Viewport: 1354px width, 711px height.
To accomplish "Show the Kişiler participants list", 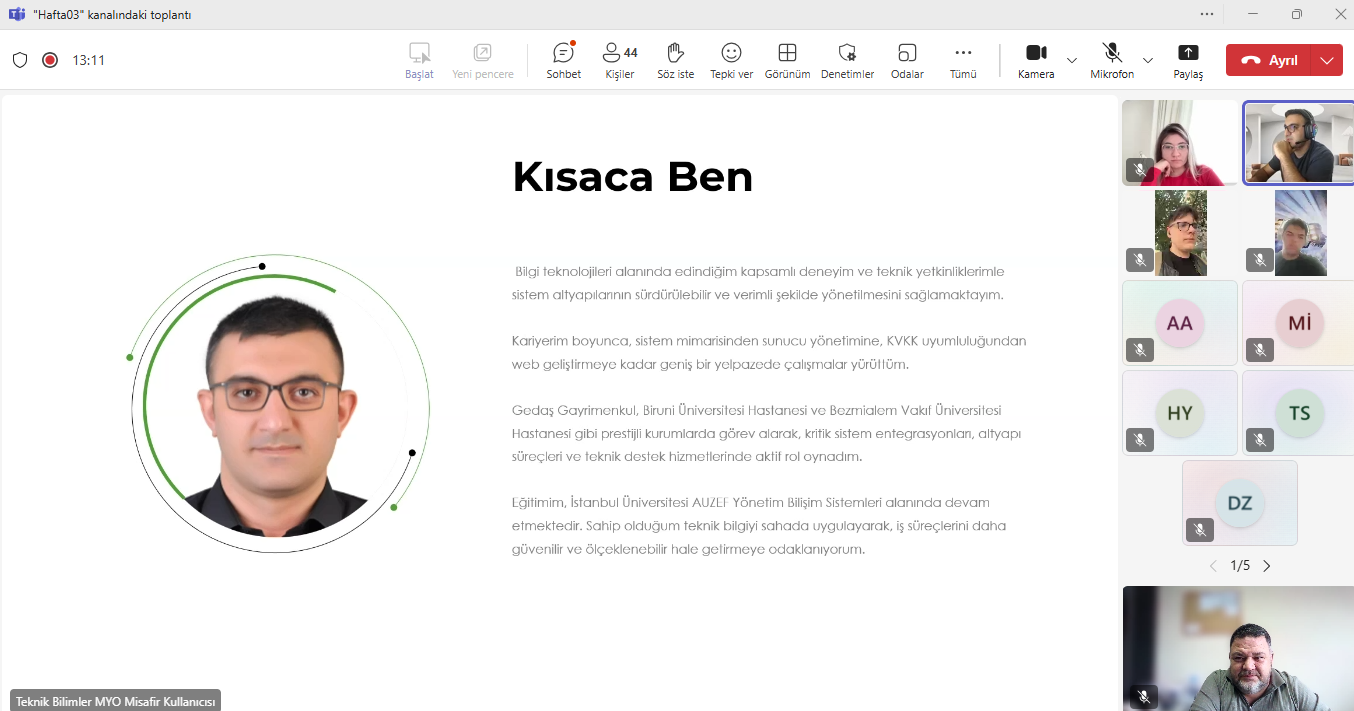I will tap(619, 60).
